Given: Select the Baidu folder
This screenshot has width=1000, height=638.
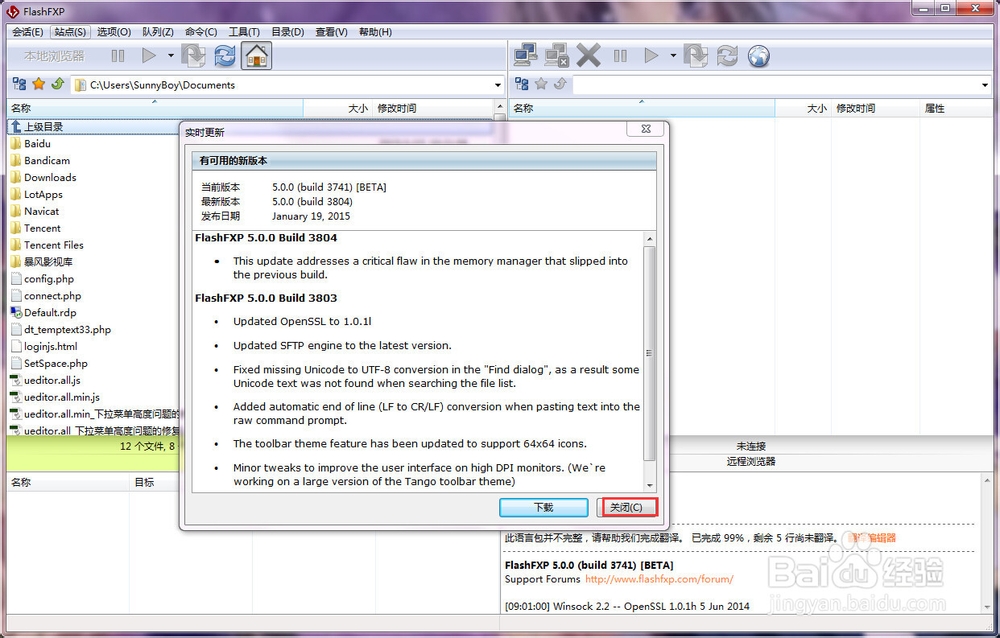Looking at the screenshot, I should tap(37, 144).
